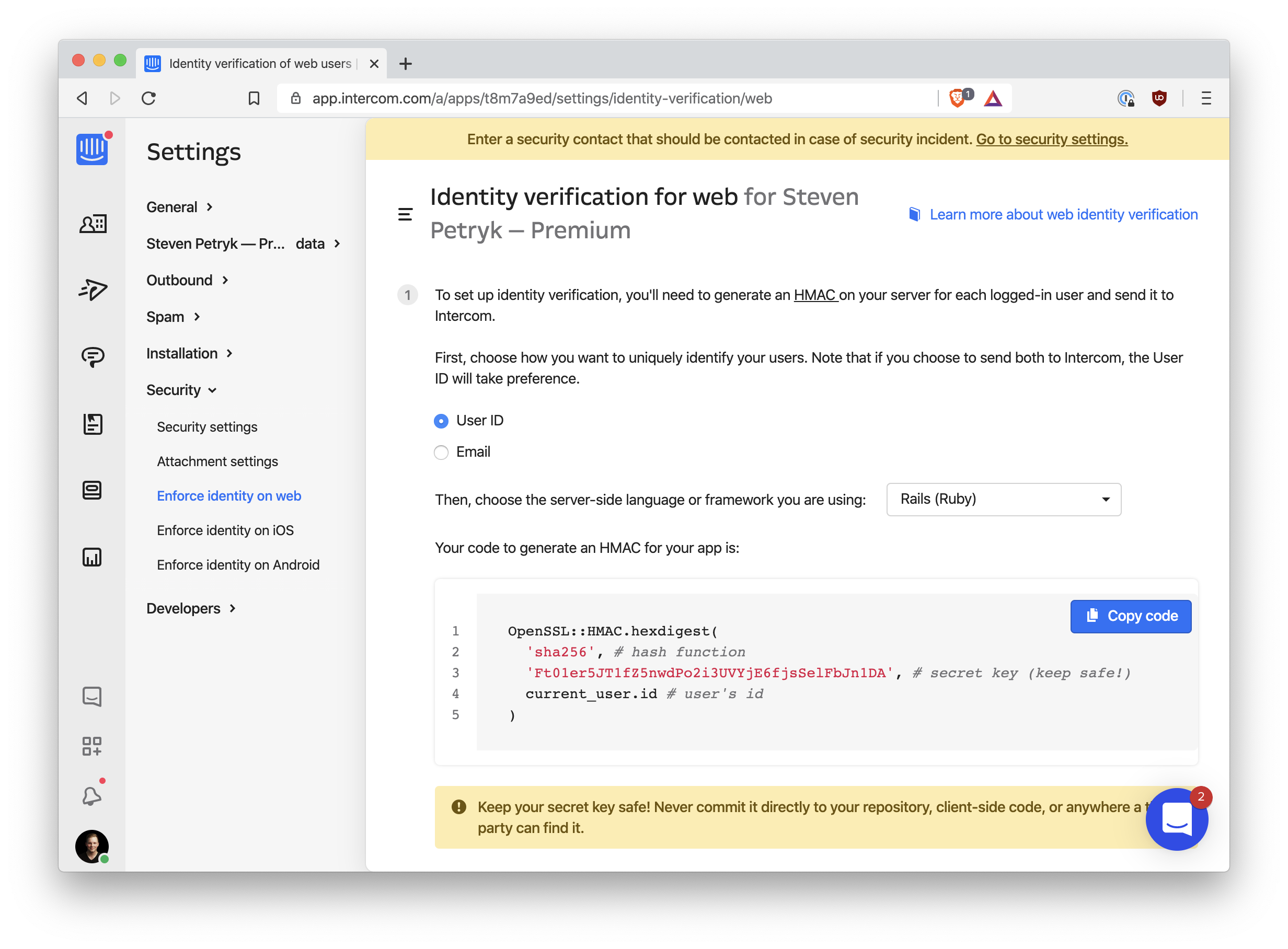The width and height of the screenshot is (1288, 949).
Task: Click the notifications bell icon
Action: [92, 795]
